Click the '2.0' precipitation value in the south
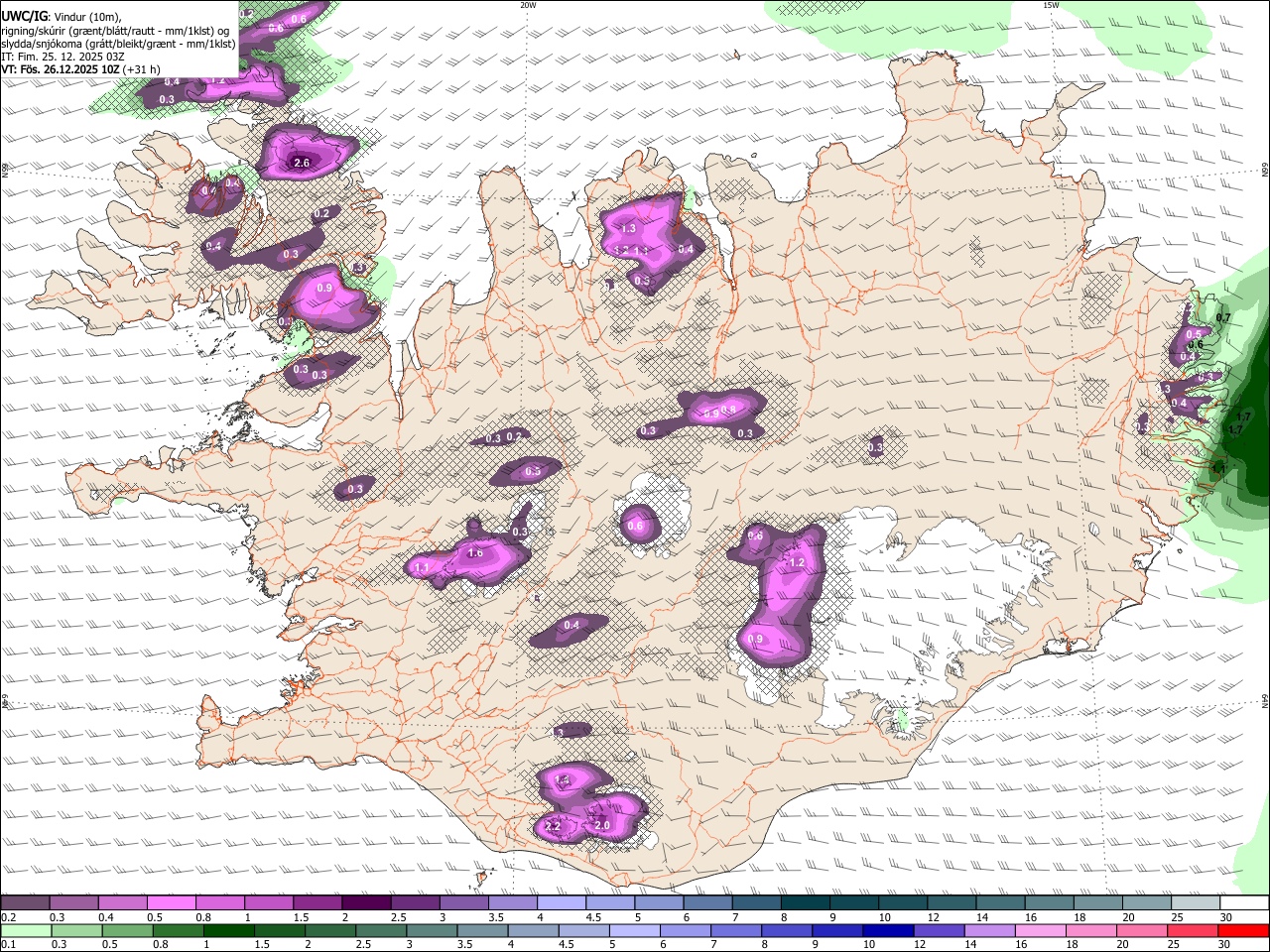Viewport: 1270px width, 952px height. click(x=602, y=826)
